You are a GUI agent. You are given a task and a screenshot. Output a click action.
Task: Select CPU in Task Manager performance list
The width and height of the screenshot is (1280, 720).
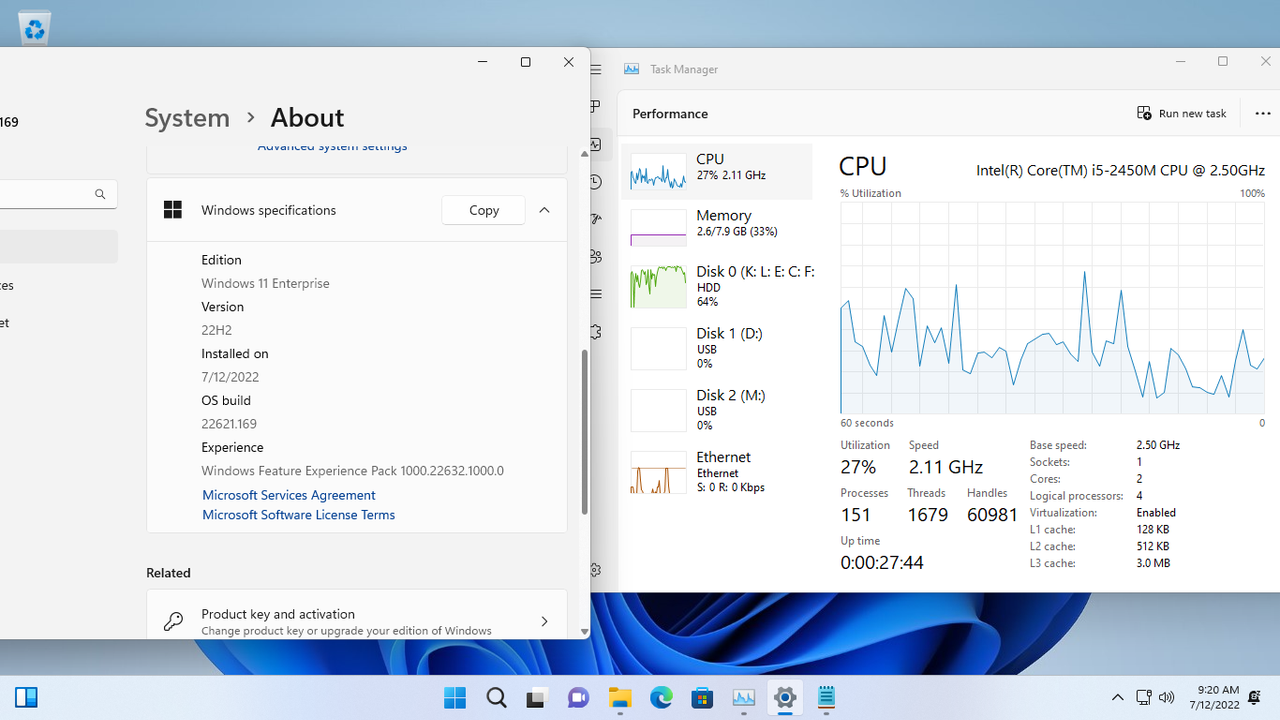(717, 172)
